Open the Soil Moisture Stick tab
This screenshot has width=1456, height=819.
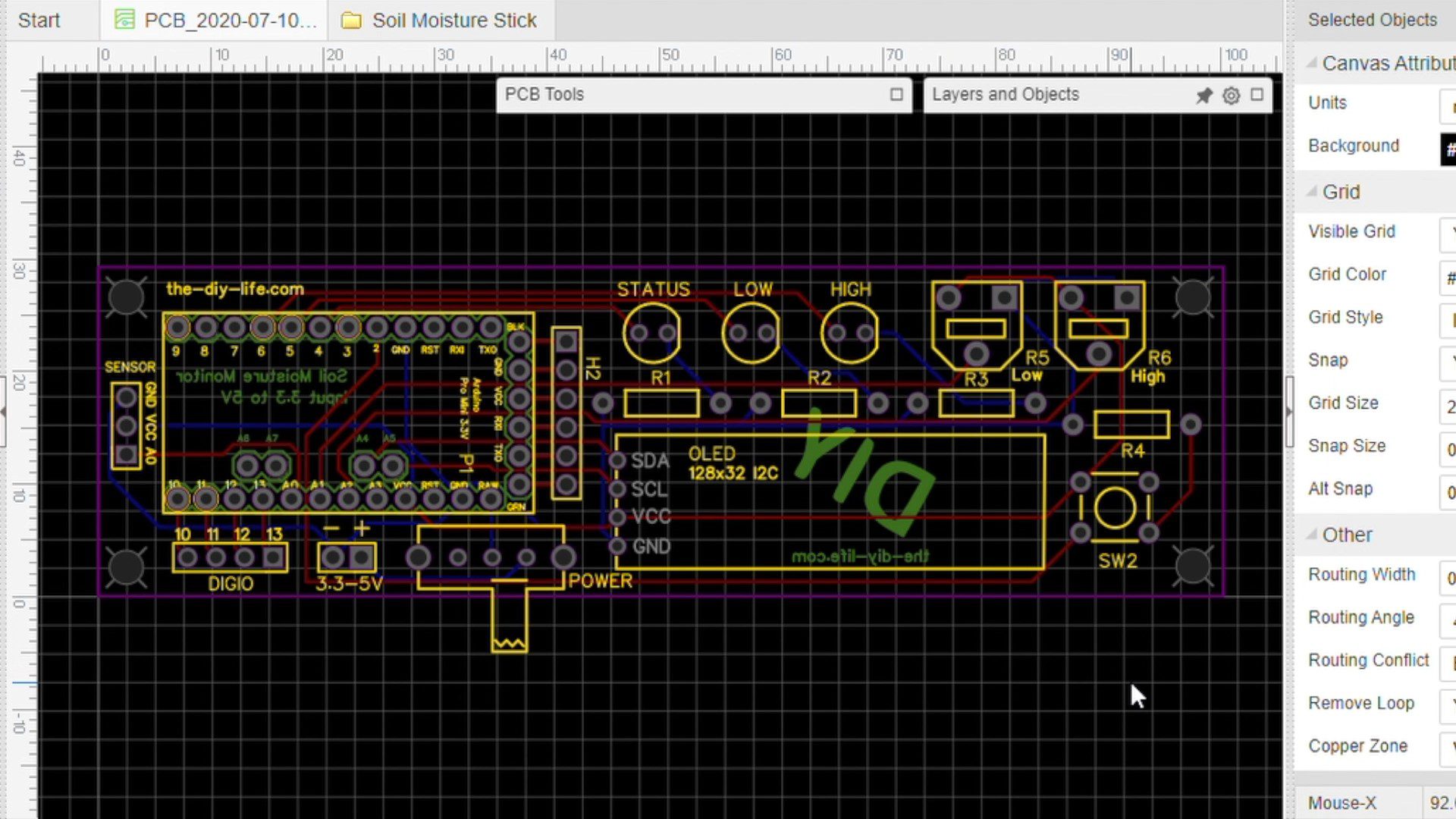point(441,20)
